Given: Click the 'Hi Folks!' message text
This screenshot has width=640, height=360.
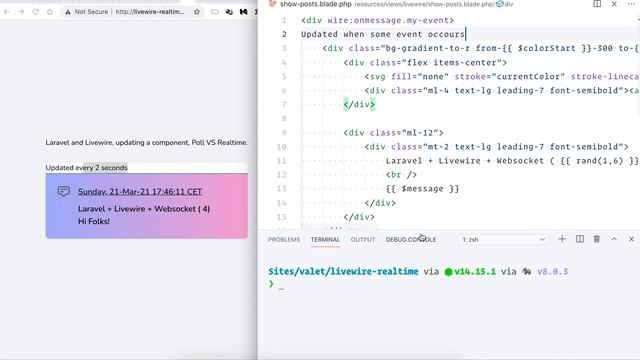Looking at the screenshot, I should [x=94, y=221].
